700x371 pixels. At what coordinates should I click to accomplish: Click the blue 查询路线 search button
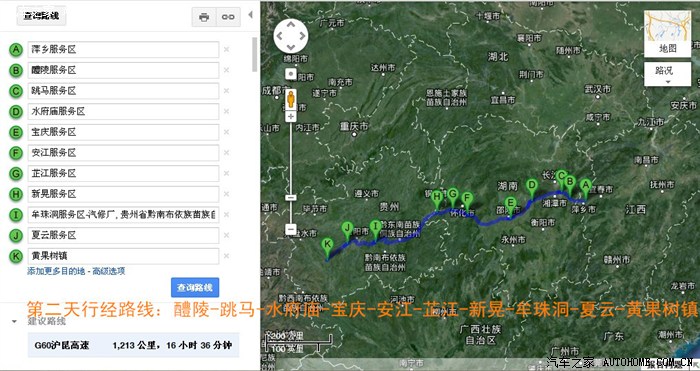(195, 288)
